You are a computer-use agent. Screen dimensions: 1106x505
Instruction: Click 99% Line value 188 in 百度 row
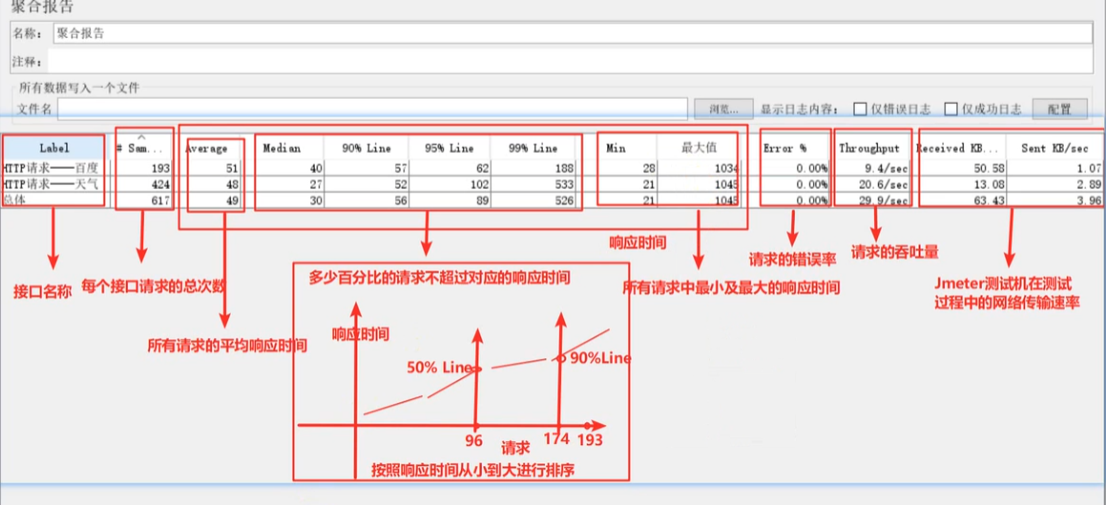click(x=562, y=169)
